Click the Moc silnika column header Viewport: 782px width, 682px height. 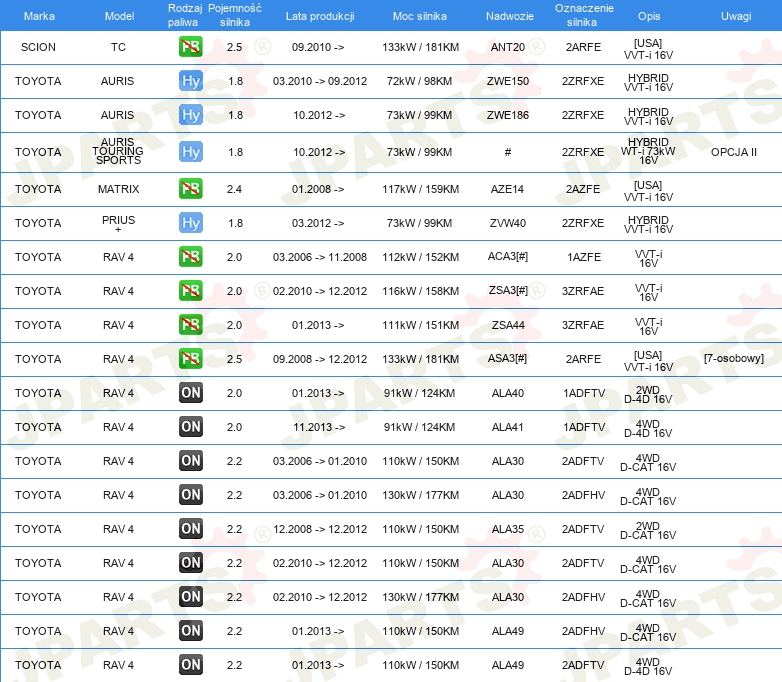click(x=420, y=17)
